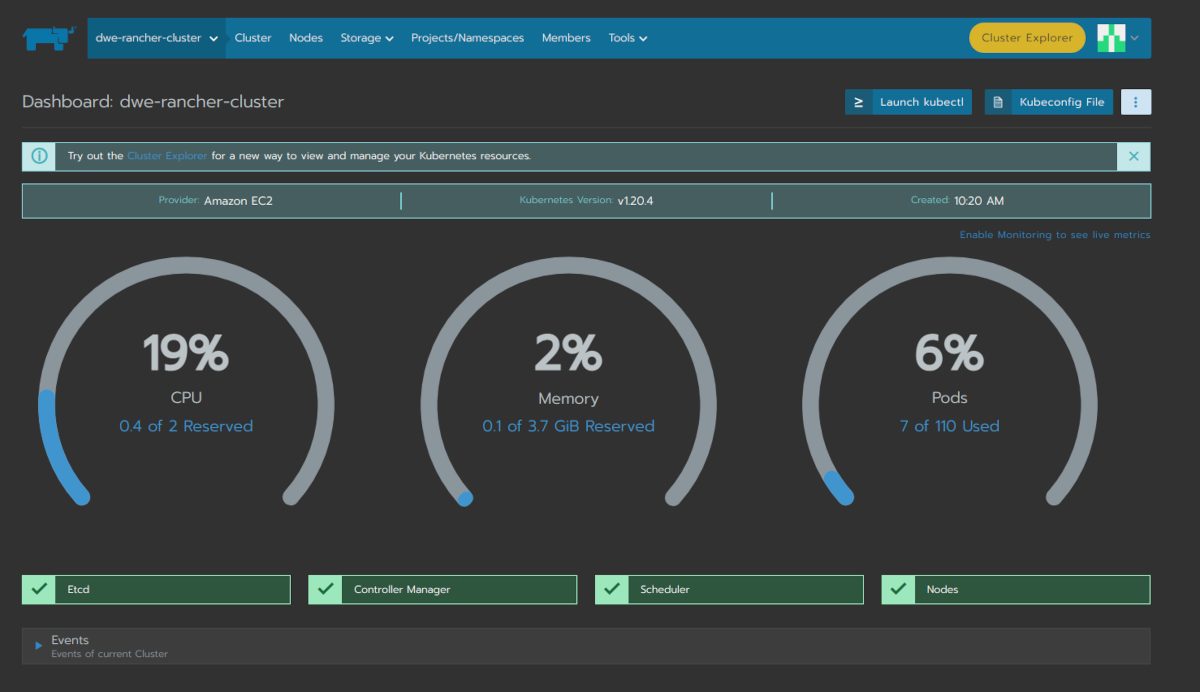Click the Controller Manager check icon
Image resolution: width=1200 pixels, height=692 pixels.
click(325, 589)
